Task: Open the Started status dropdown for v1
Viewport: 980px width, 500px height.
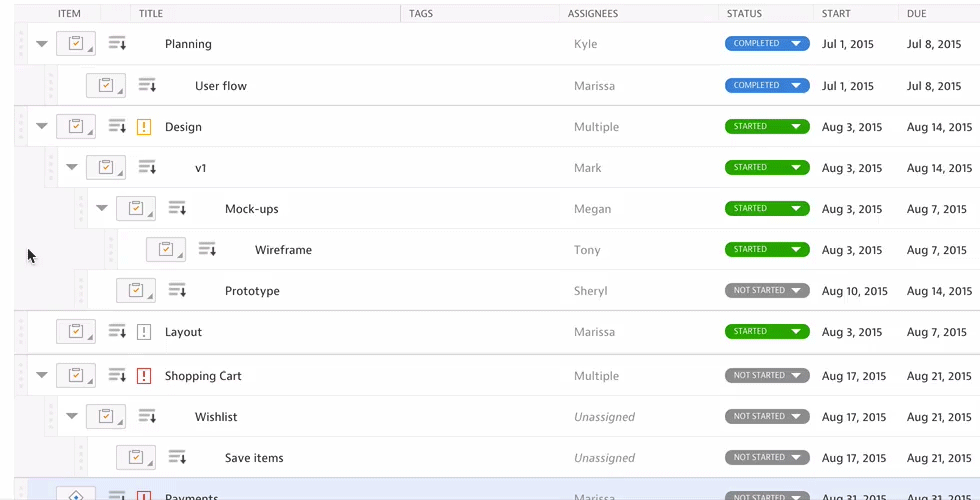Action: coord(767,168)
